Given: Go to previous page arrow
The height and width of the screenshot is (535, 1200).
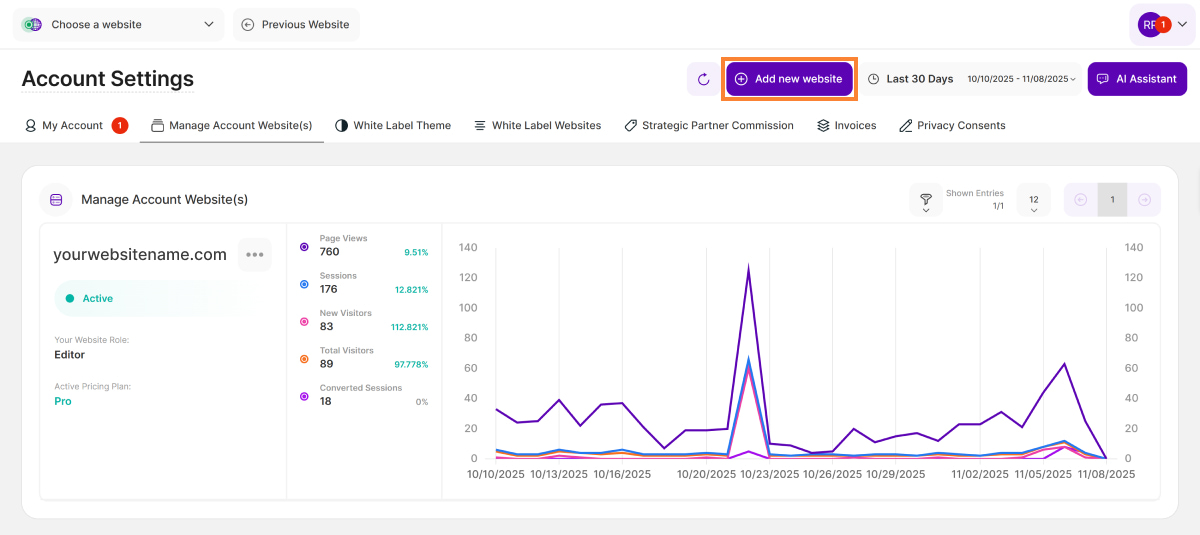Looking at the screenshot, I should tap(1081, 200).
